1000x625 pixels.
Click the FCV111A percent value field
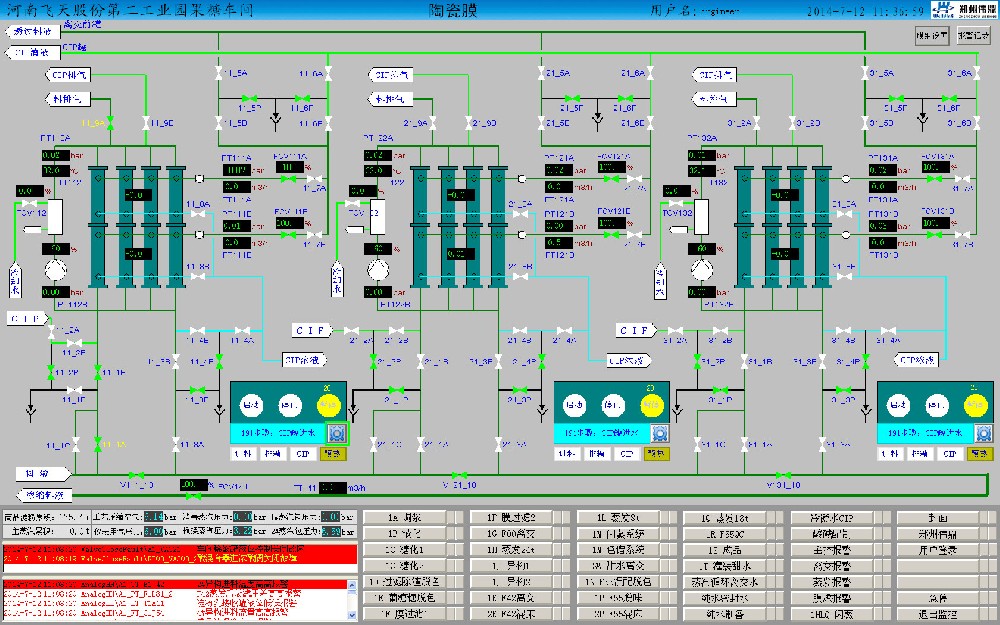290,166
